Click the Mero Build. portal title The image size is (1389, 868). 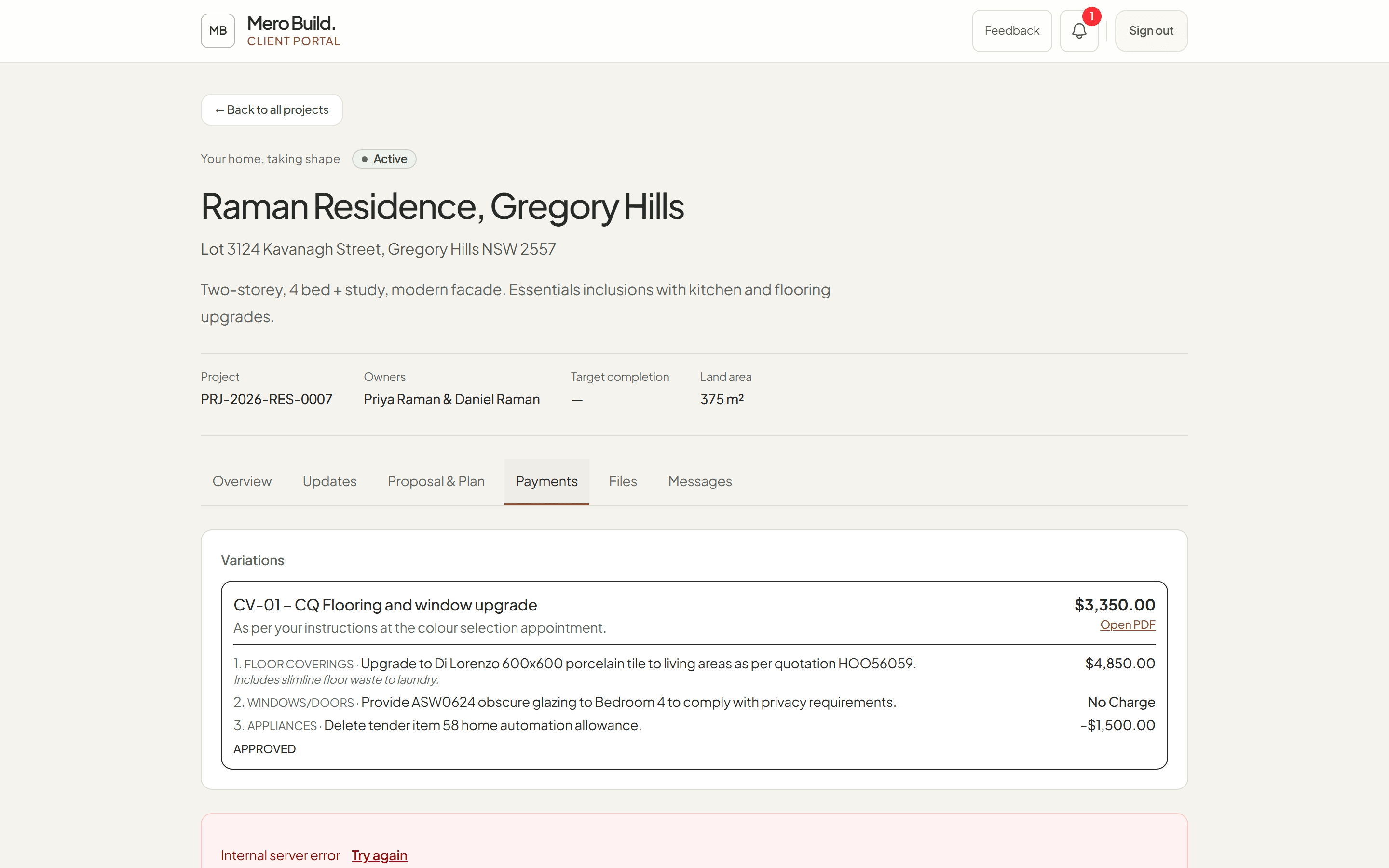pos(291,24)
